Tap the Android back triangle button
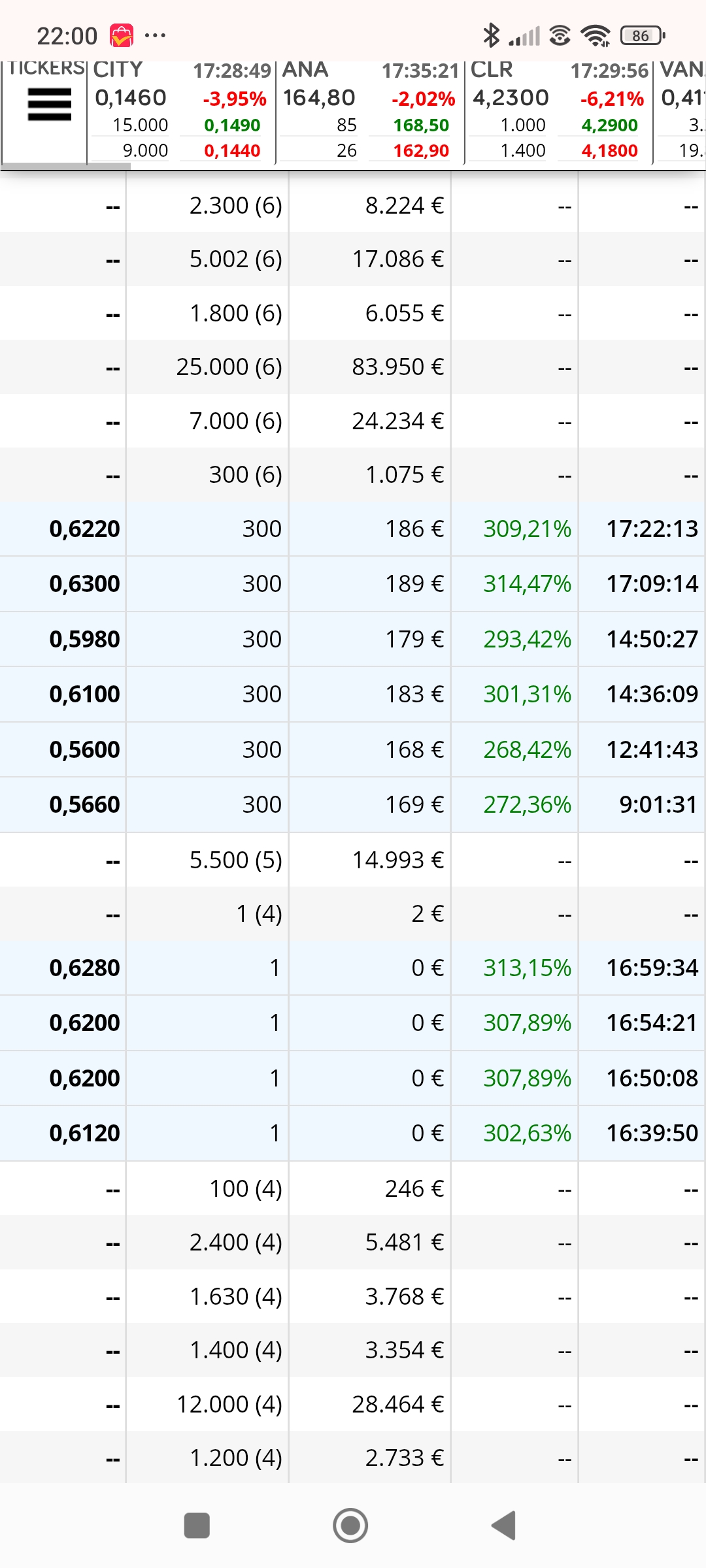 point(504,1526)
